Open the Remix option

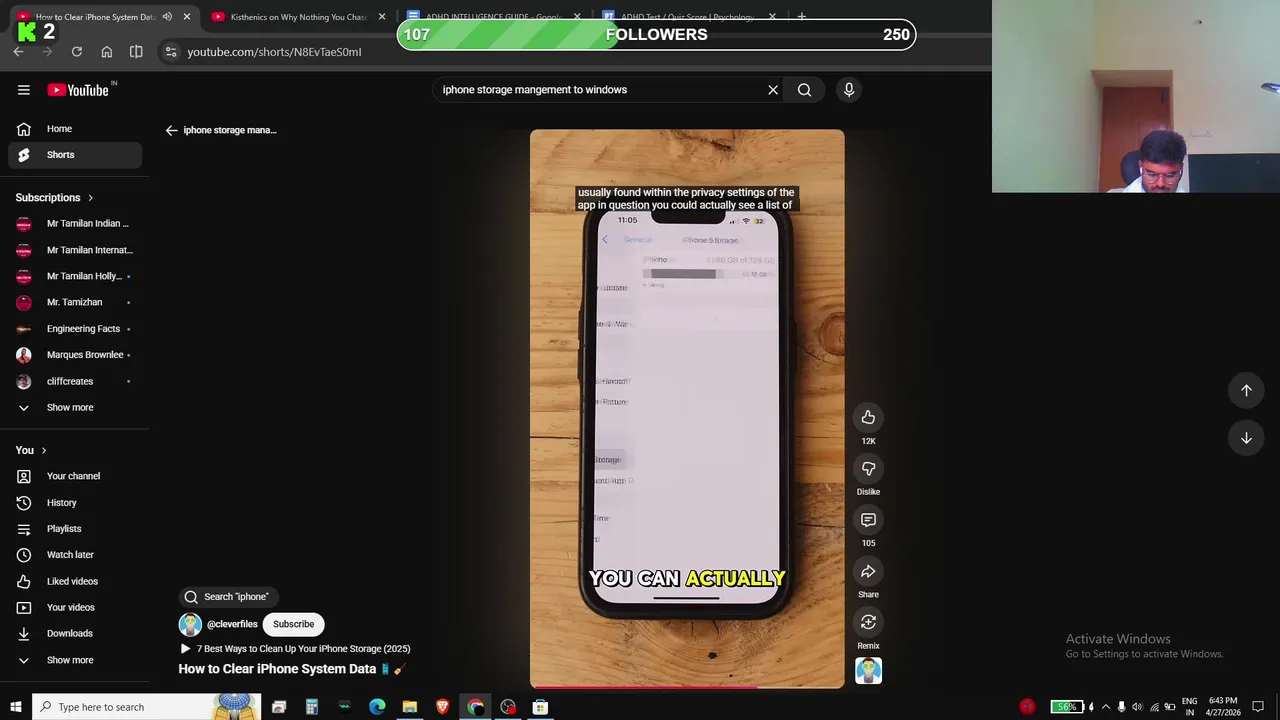coord(868,622)
